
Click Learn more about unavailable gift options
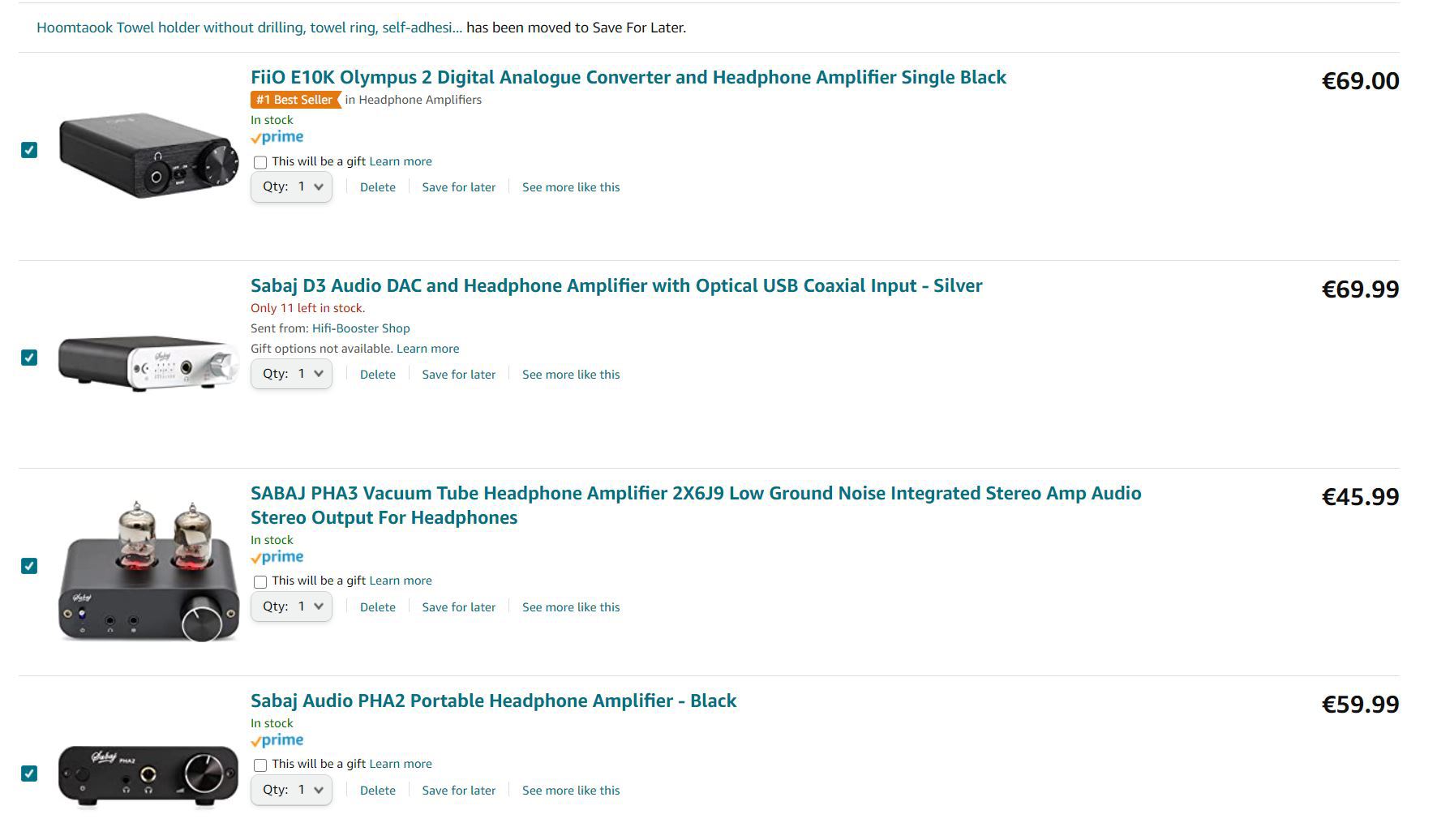point(427,349)
